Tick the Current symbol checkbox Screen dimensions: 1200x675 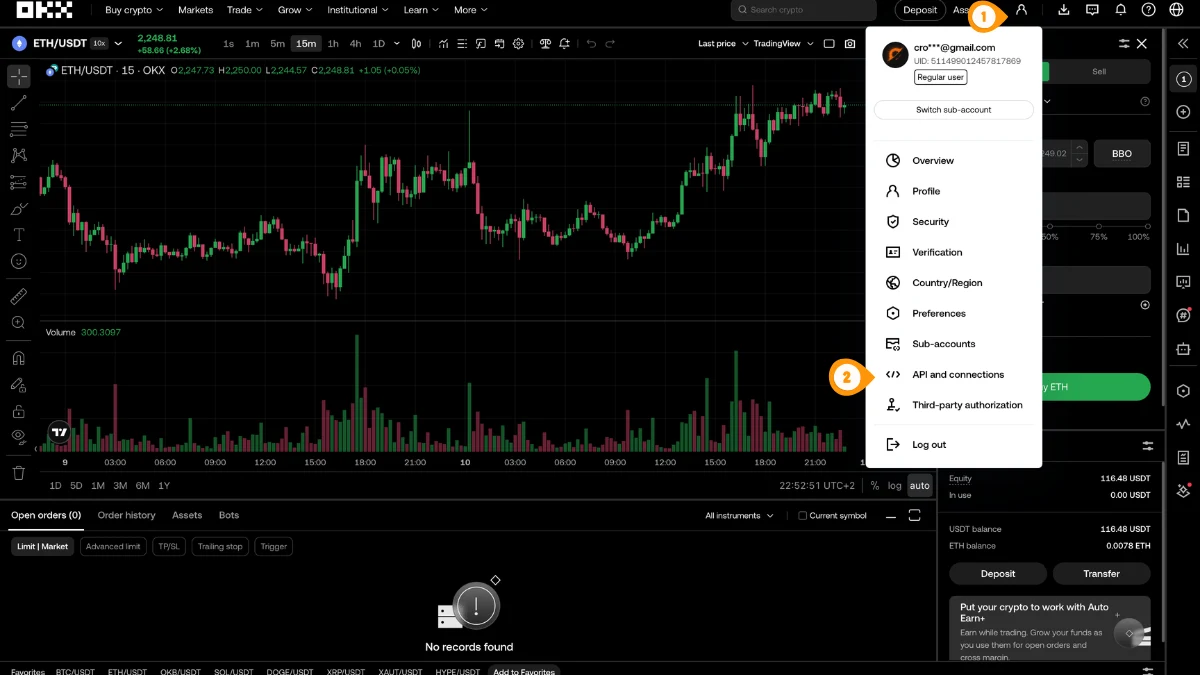point(802,516)
